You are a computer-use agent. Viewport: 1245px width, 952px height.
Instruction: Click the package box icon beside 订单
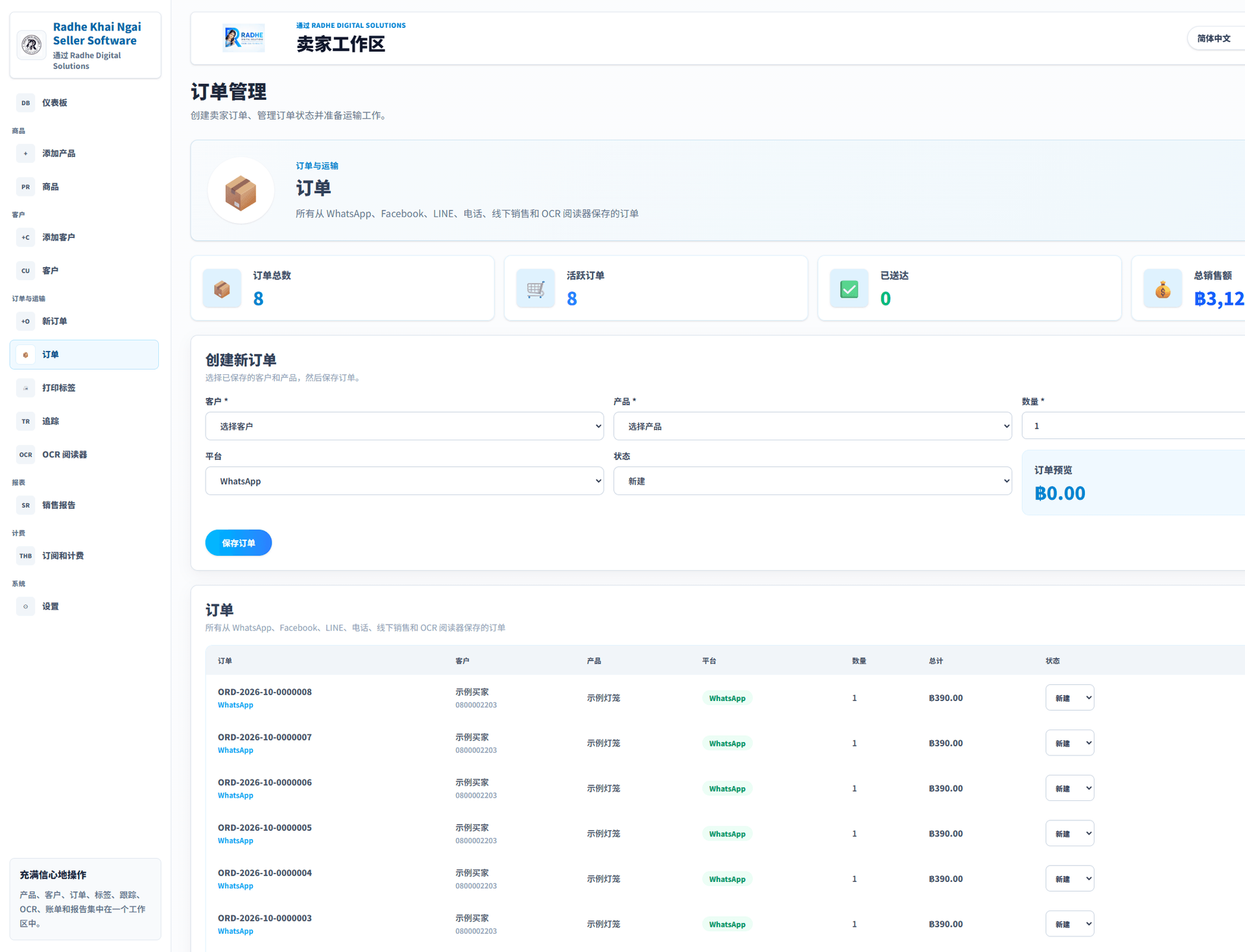pos(241,191)
